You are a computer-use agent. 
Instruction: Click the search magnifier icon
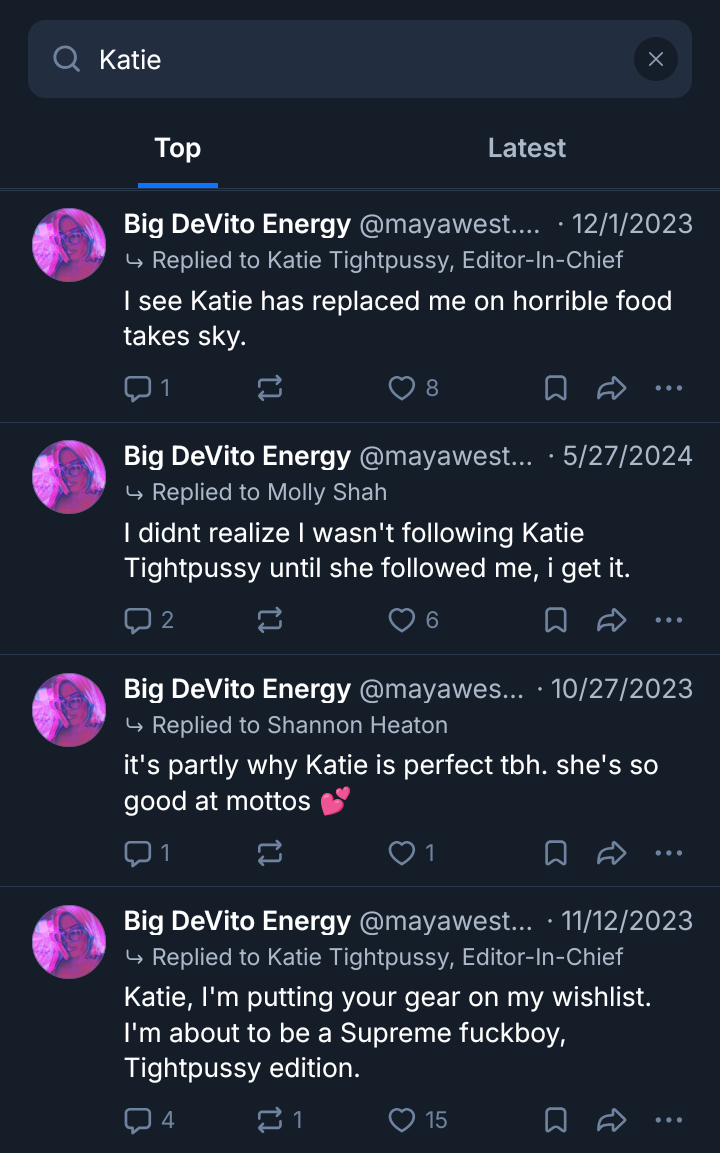[x=67, y=60]
